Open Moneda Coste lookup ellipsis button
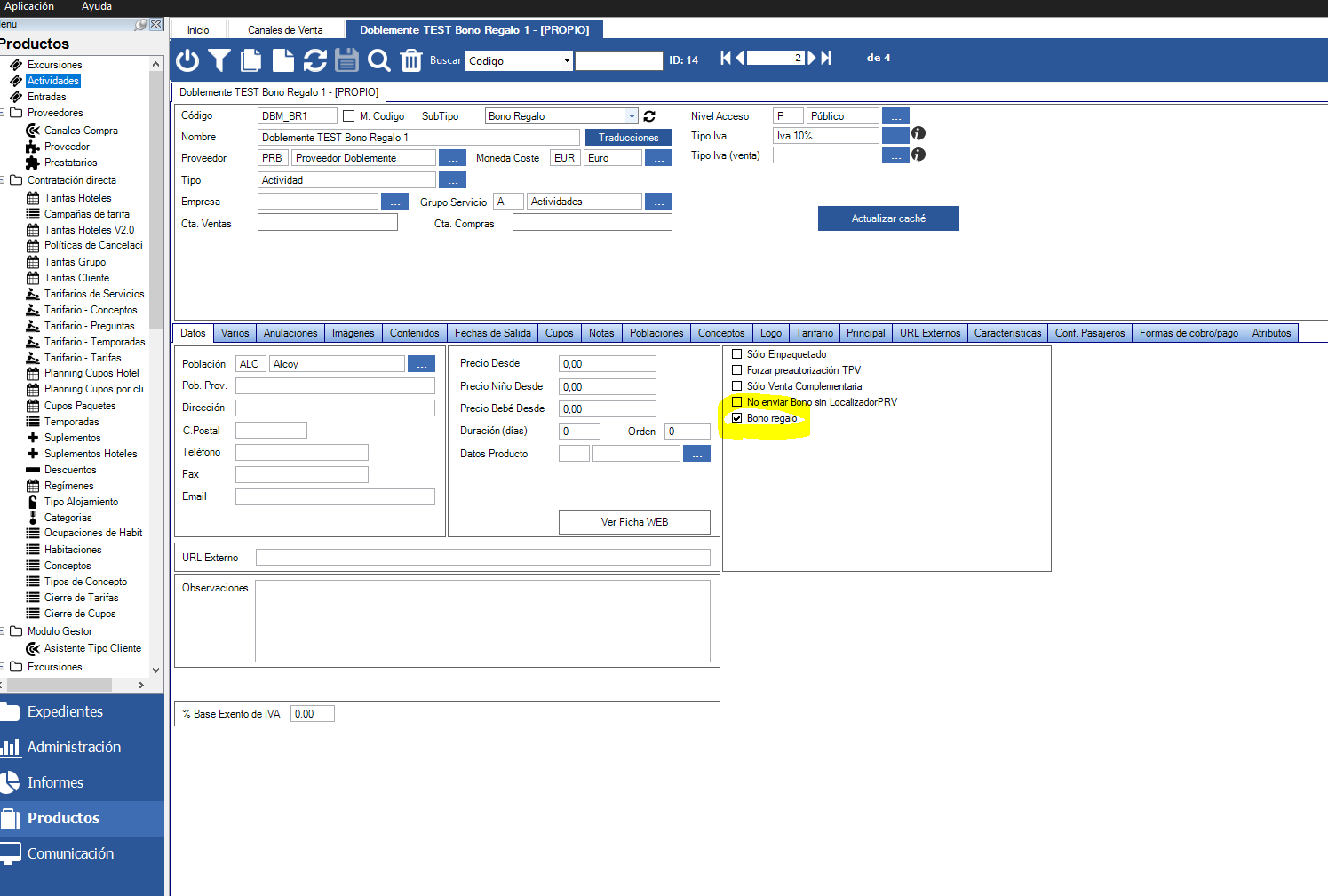The image size is (1328, 896). [658, 158]
